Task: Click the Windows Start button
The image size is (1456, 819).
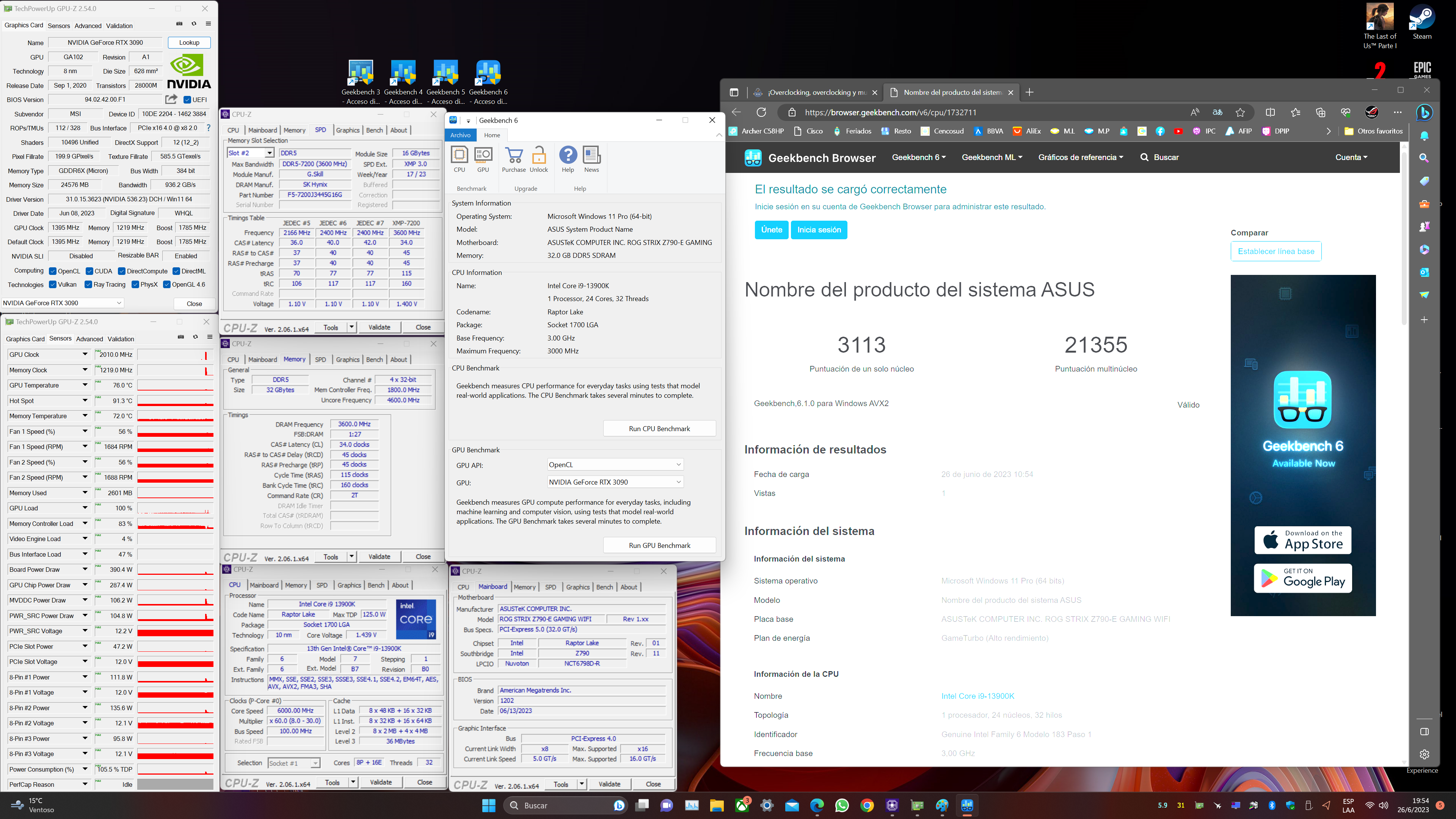Action: pyautogui.click(x=489, y=805)
